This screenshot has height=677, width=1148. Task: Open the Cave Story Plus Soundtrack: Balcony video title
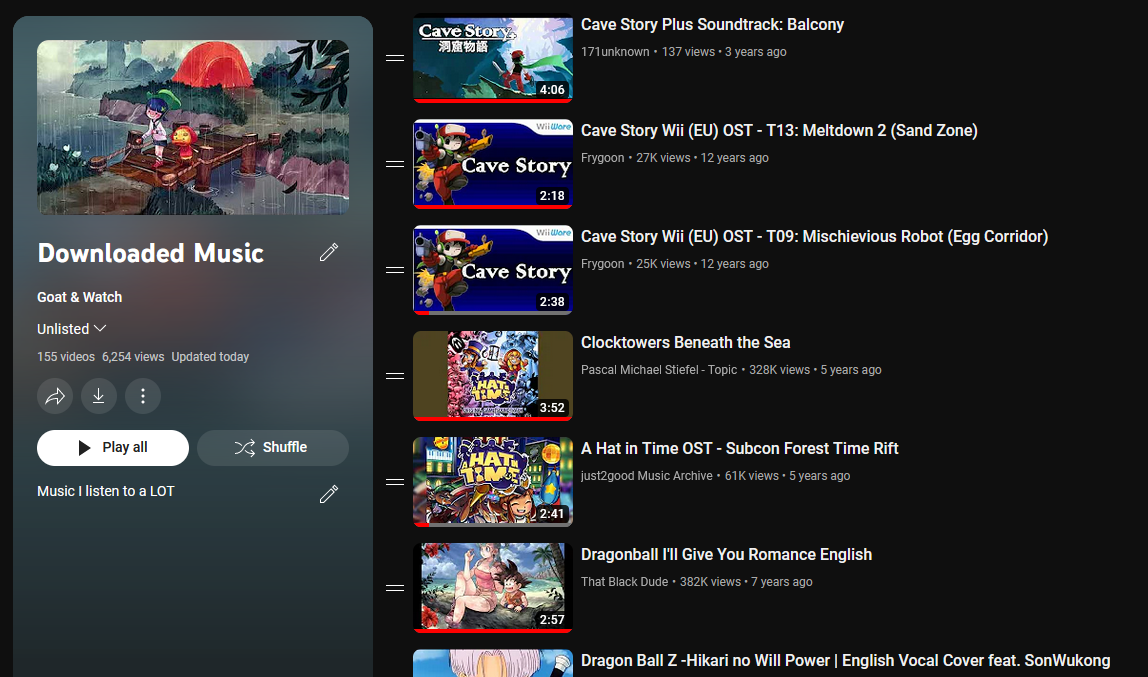[712, 25]
